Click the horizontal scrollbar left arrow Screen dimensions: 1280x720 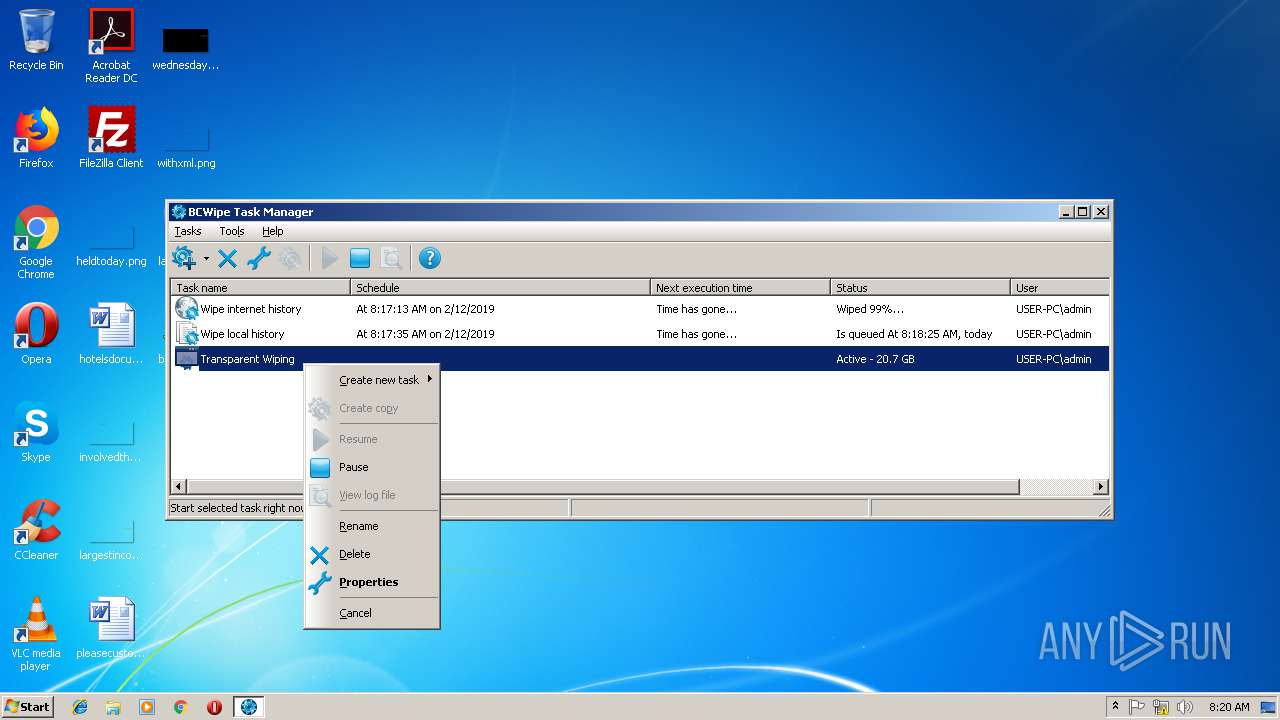point(180,487)
